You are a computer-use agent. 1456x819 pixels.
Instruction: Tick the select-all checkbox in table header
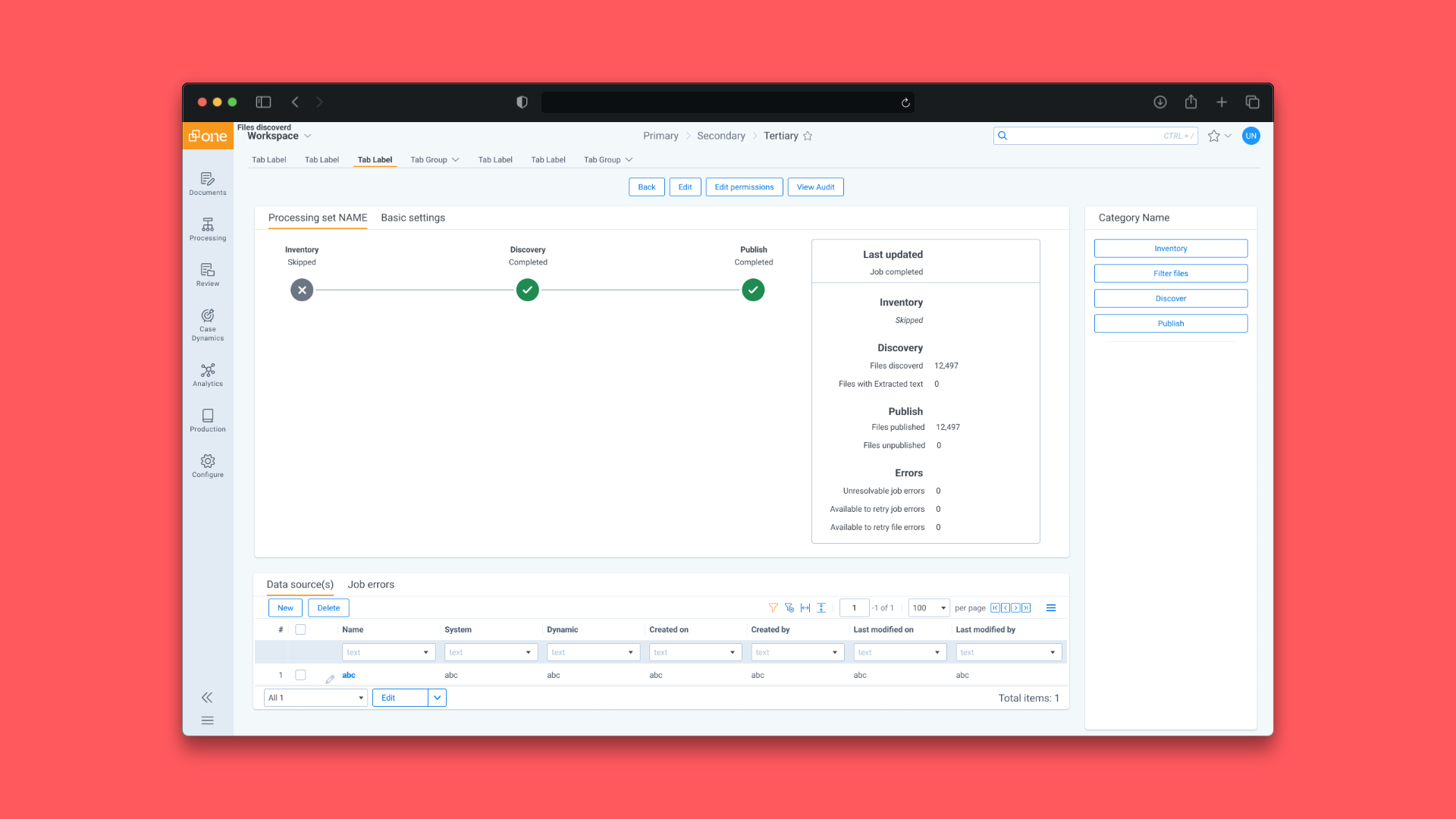pyautogui.click(x=300, y=629)
